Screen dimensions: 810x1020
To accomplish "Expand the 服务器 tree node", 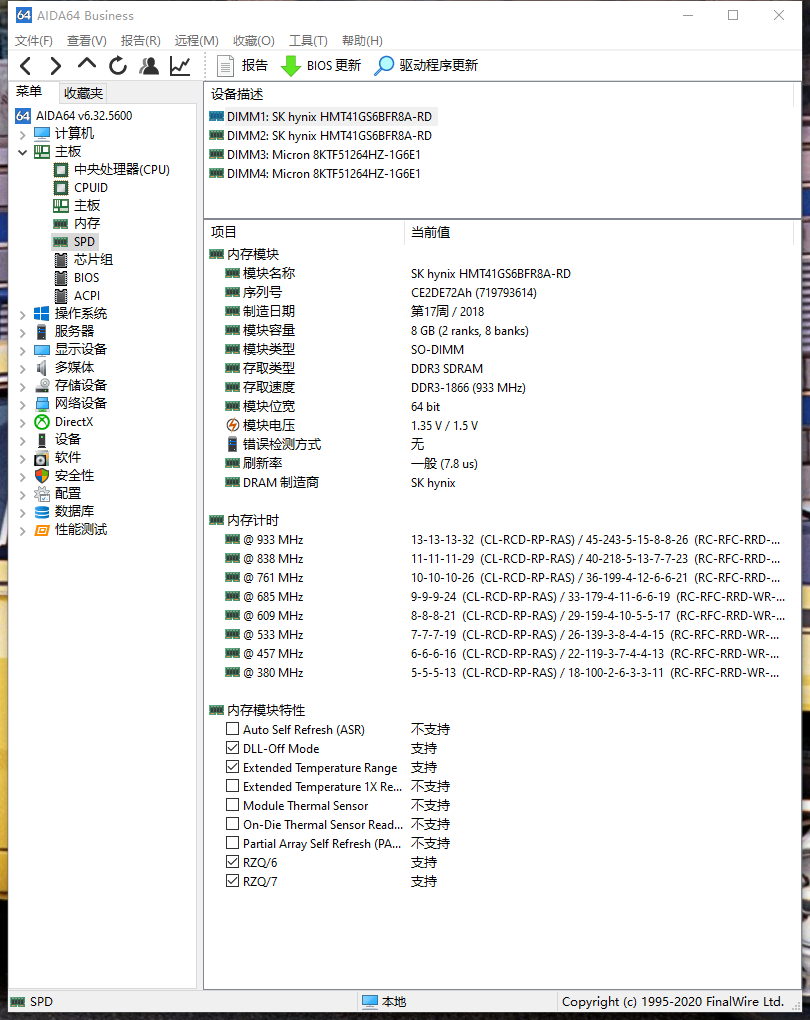I will click(x=23, y=332).
